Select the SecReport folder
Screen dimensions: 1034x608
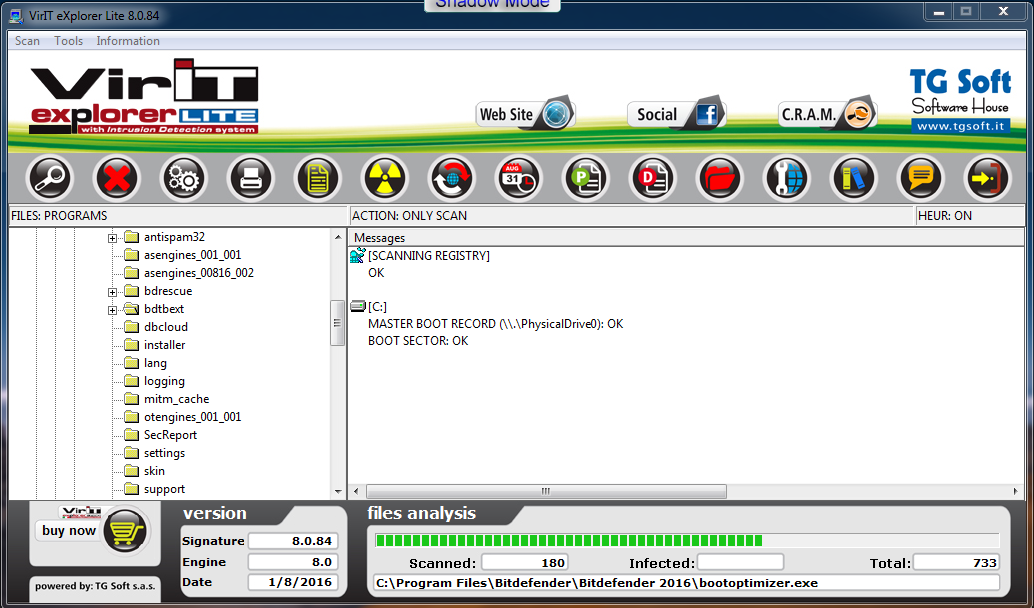tap(170, 435)
